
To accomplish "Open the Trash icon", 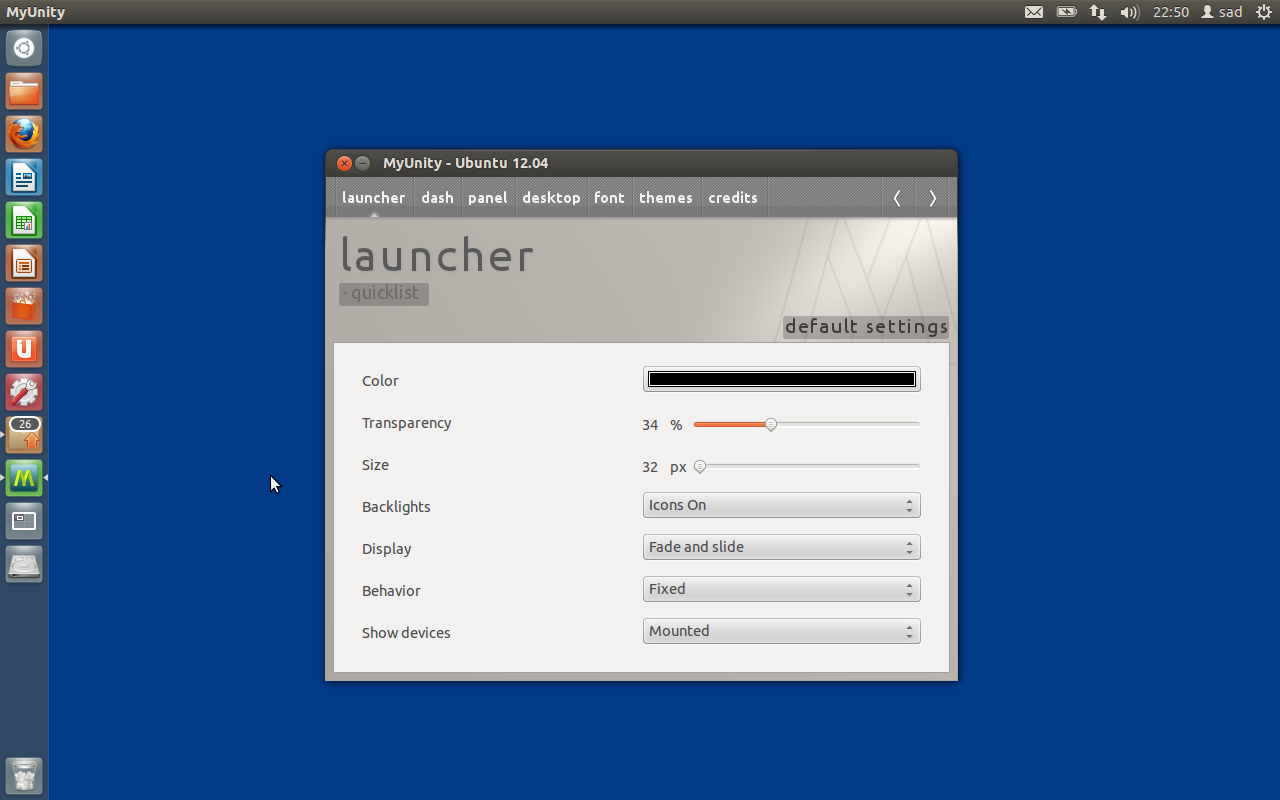I will click(x=24, y=776).
